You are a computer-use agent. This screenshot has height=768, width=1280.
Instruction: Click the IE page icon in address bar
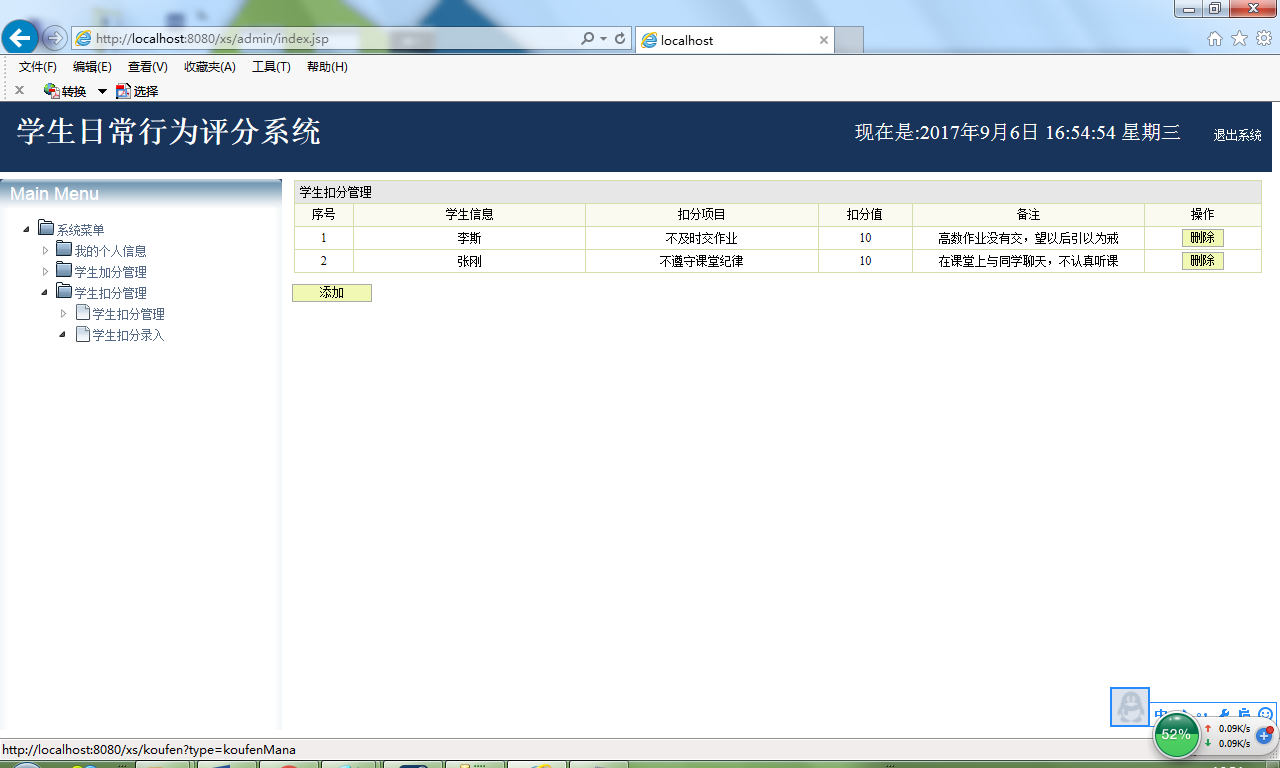[84, 39]
